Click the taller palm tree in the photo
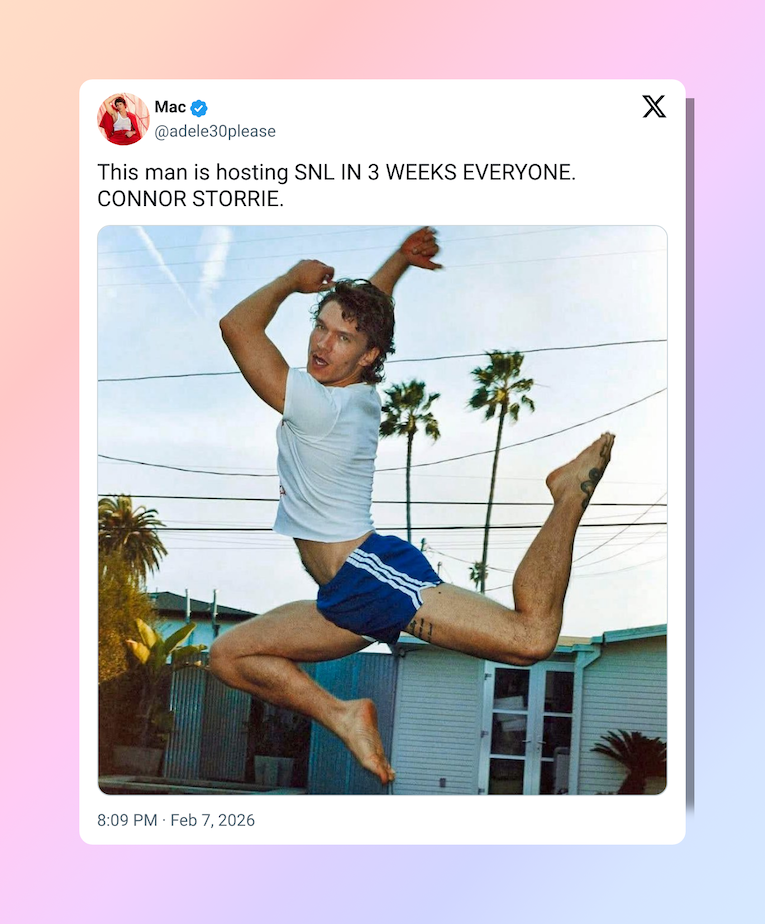 [497, 460]
